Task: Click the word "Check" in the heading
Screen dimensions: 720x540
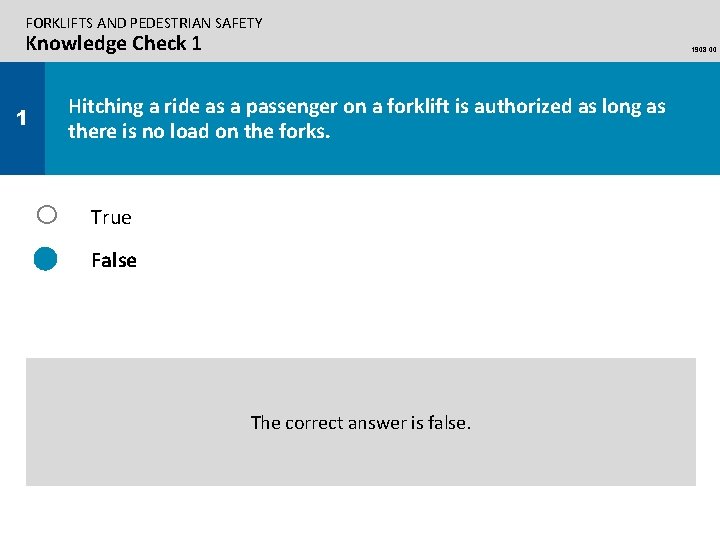Action: click(159, 43)
